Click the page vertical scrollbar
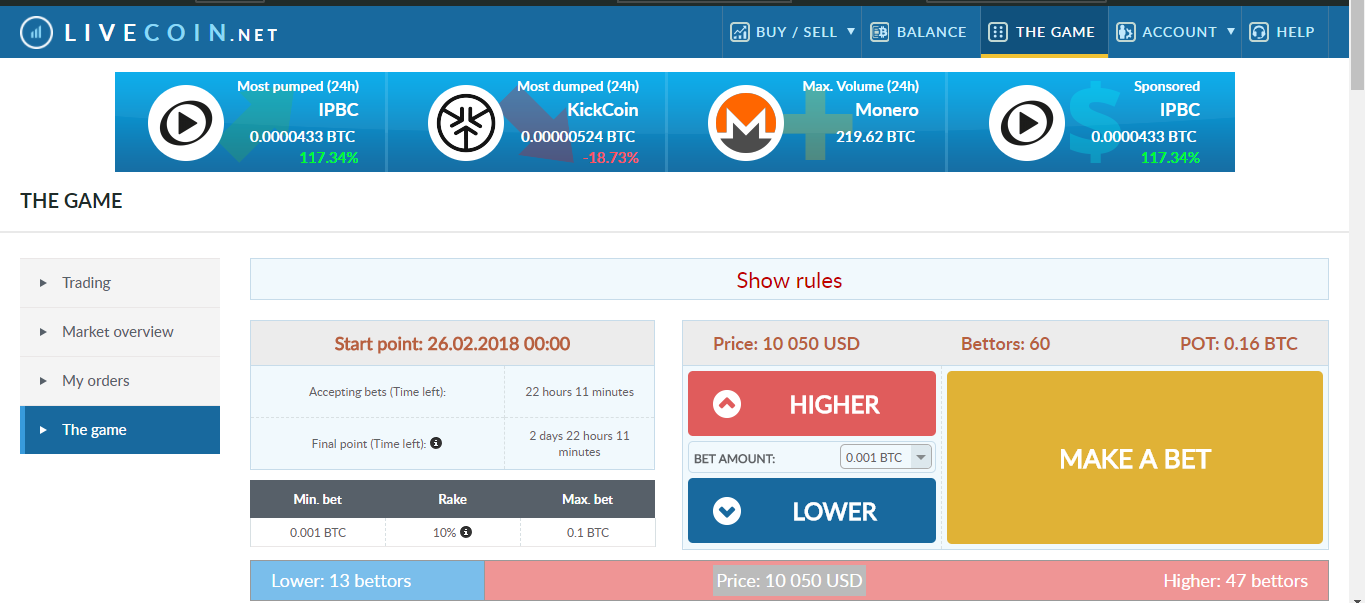 point(1356,300)
